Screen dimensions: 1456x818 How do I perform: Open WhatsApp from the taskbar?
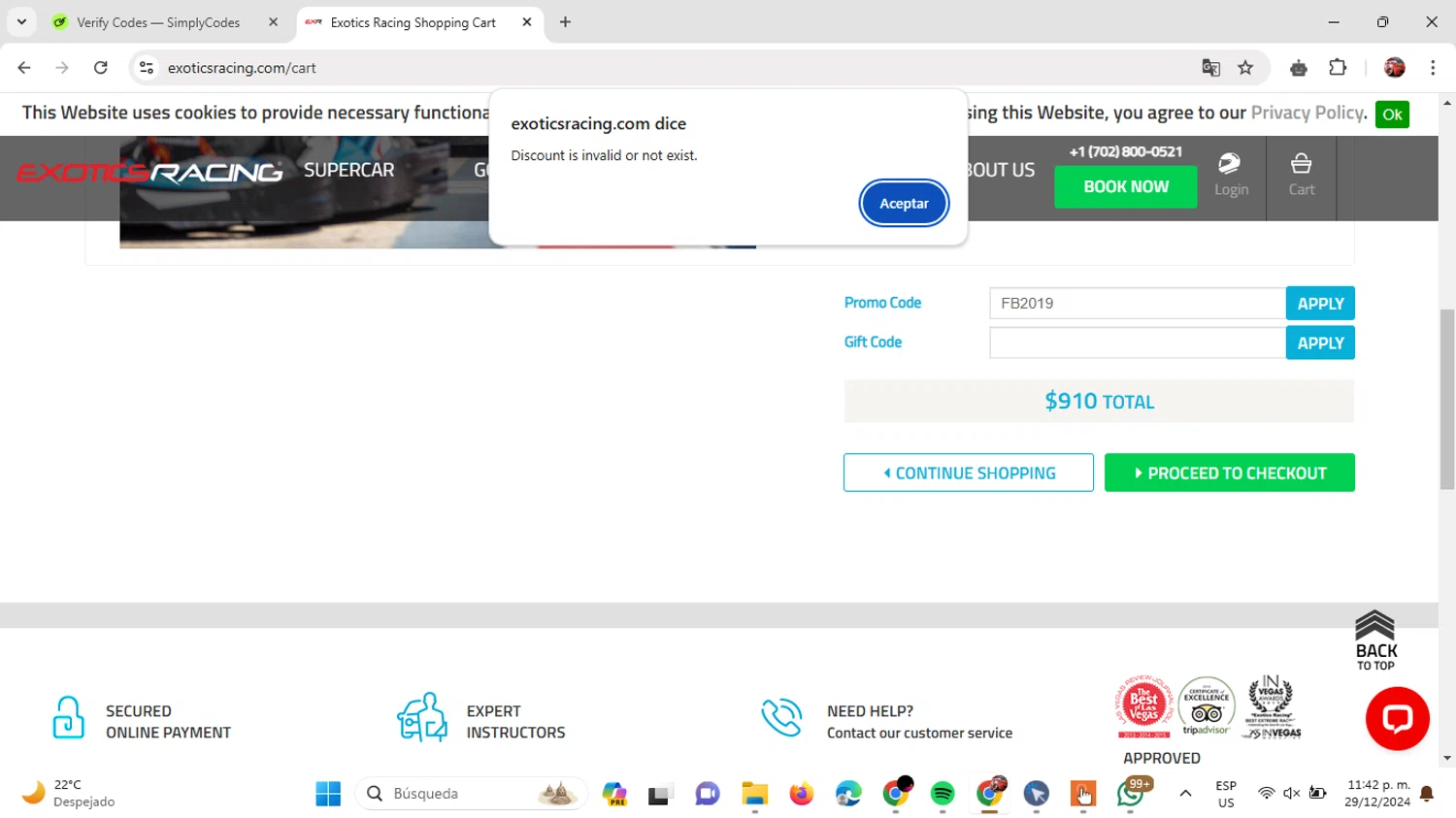click(x=1131, y=794)
